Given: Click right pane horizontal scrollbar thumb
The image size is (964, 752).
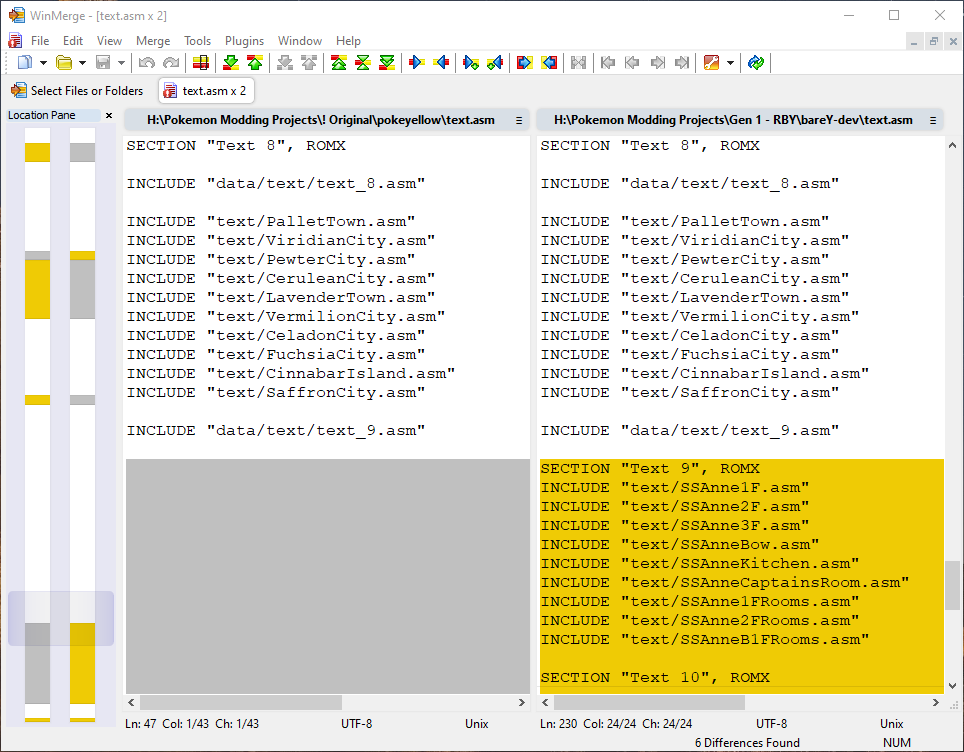Looking at the screenshot, I should click(649, 702).
